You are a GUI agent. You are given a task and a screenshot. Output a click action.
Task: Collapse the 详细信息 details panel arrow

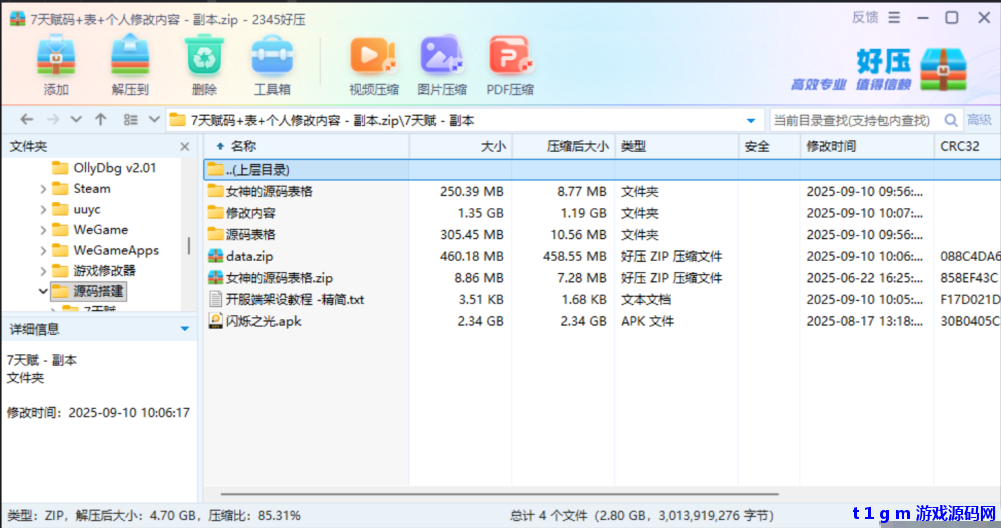pyautogui.click(x=184, y=329)
